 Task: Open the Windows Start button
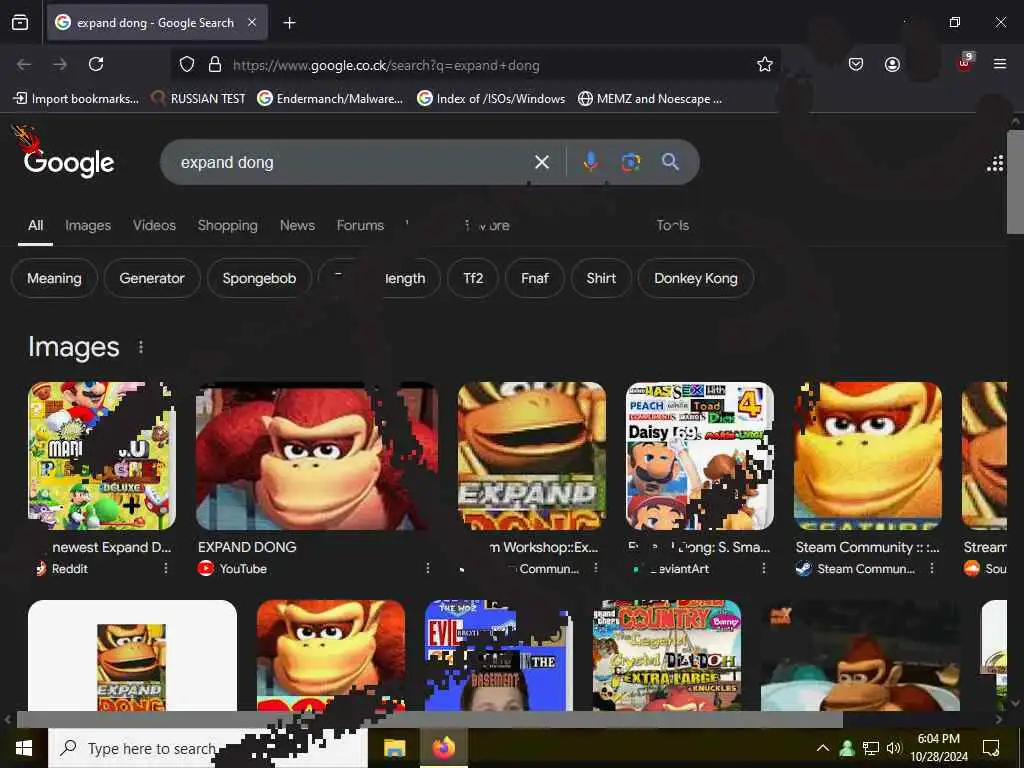coord(24,748)
